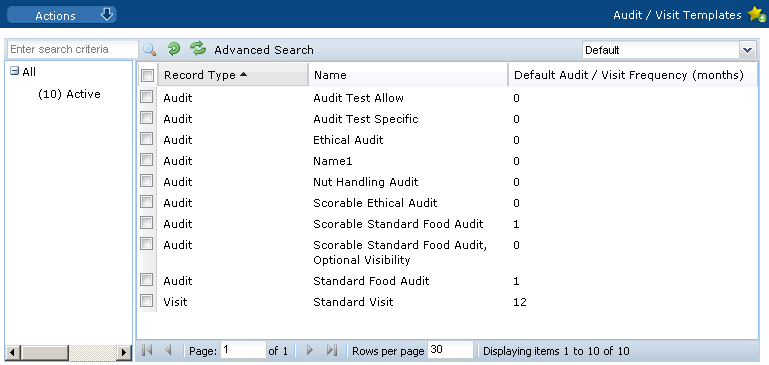This screenshot has width=769, height=365.
Task: Check the Optional Visibility audit row
Action: pos(147,244)
